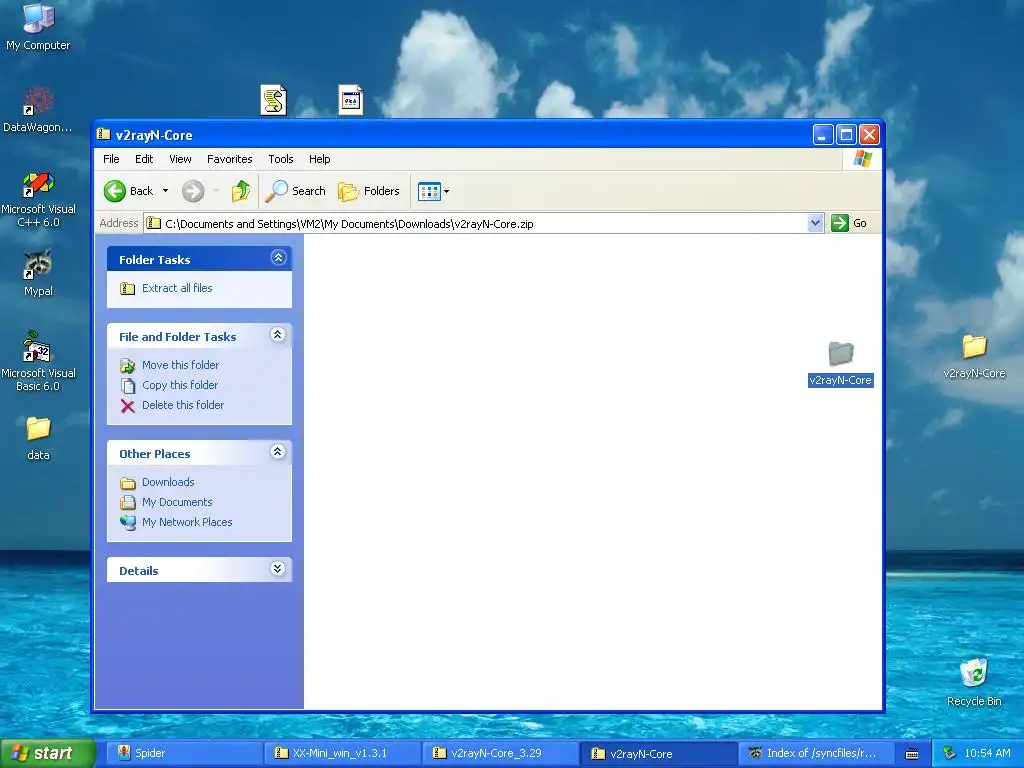Switch to the v2rayN-Core_3.29 taskbar window
1024x768 pixels.
501,753
